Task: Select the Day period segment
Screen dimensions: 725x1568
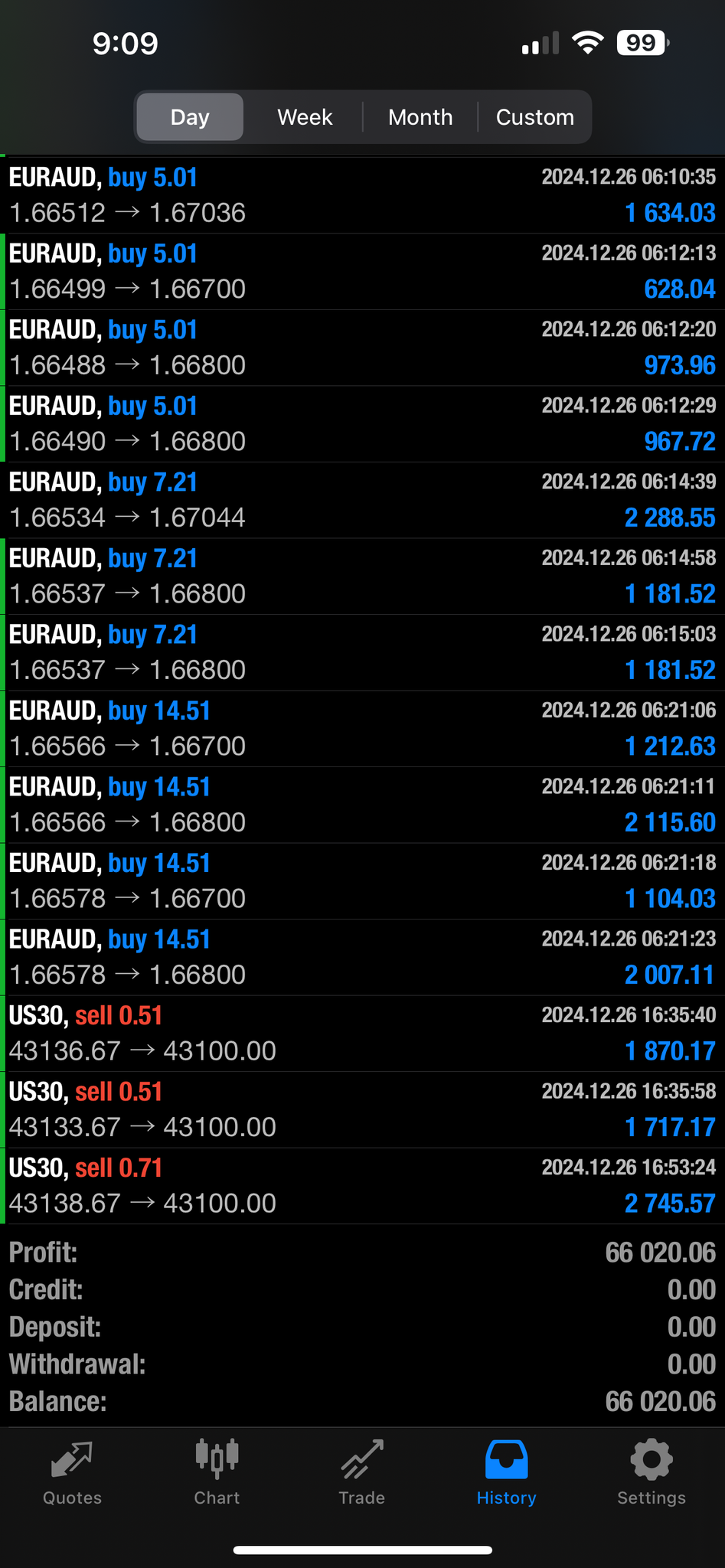Action: click(190, 117)
